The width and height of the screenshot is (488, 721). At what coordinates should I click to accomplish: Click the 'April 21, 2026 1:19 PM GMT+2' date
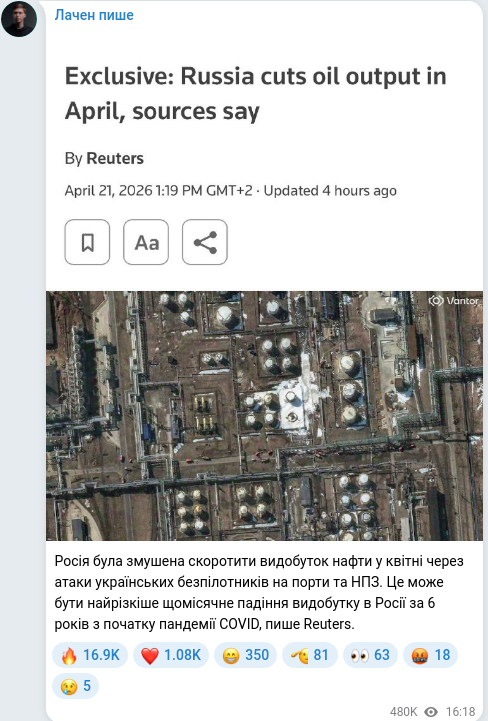click(x=158, y=190)
